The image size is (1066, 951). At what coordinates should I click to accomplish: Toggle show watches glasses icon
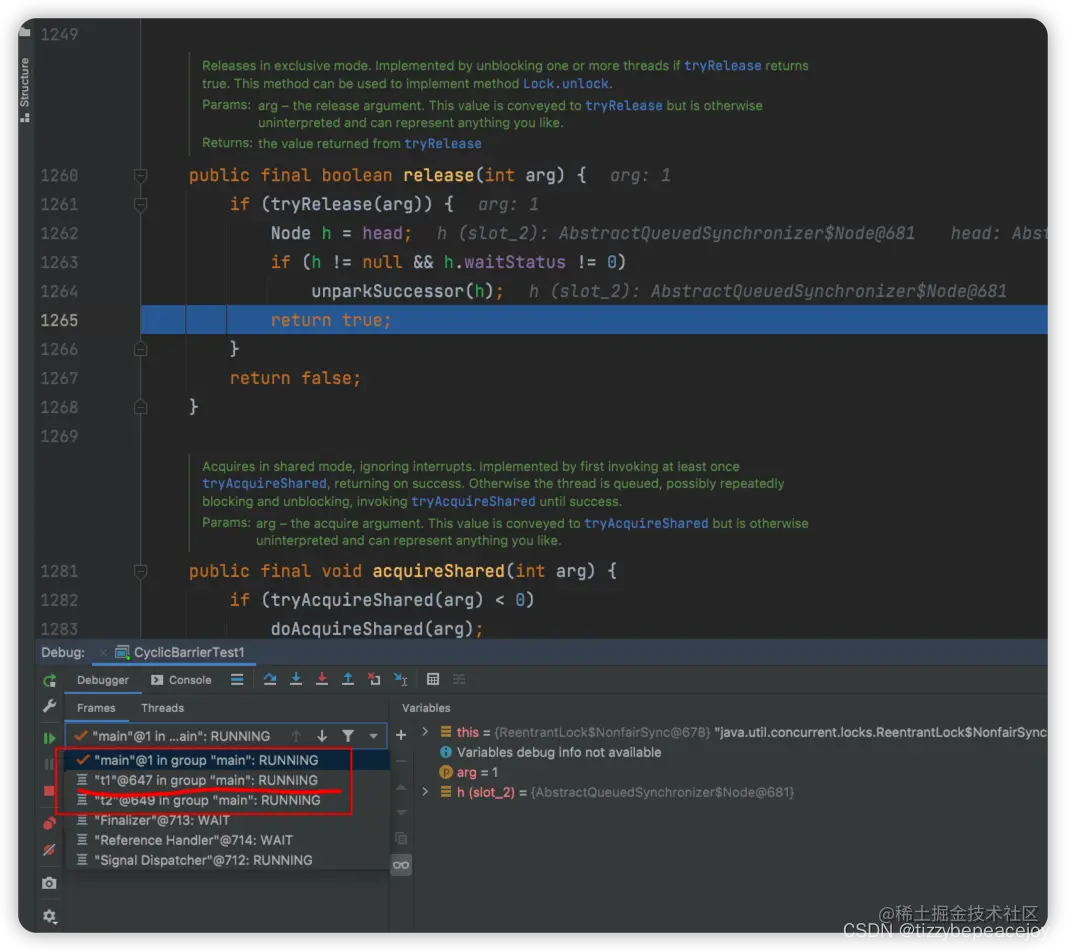(401, 865)
